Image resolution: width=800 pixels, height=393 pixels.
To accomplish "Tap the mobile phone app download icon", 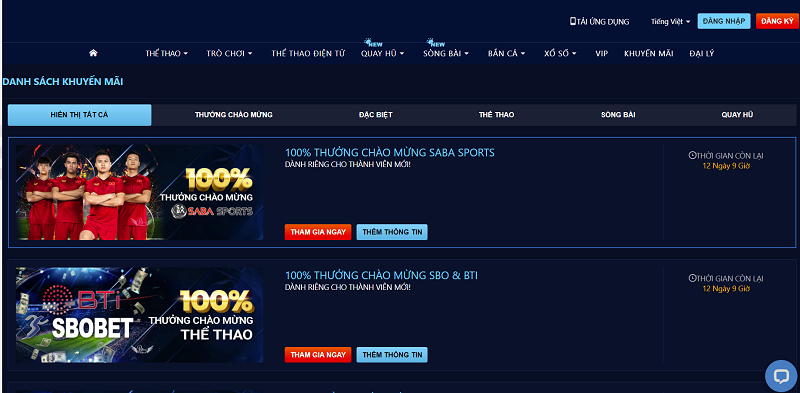I will [x=573, y=21].
